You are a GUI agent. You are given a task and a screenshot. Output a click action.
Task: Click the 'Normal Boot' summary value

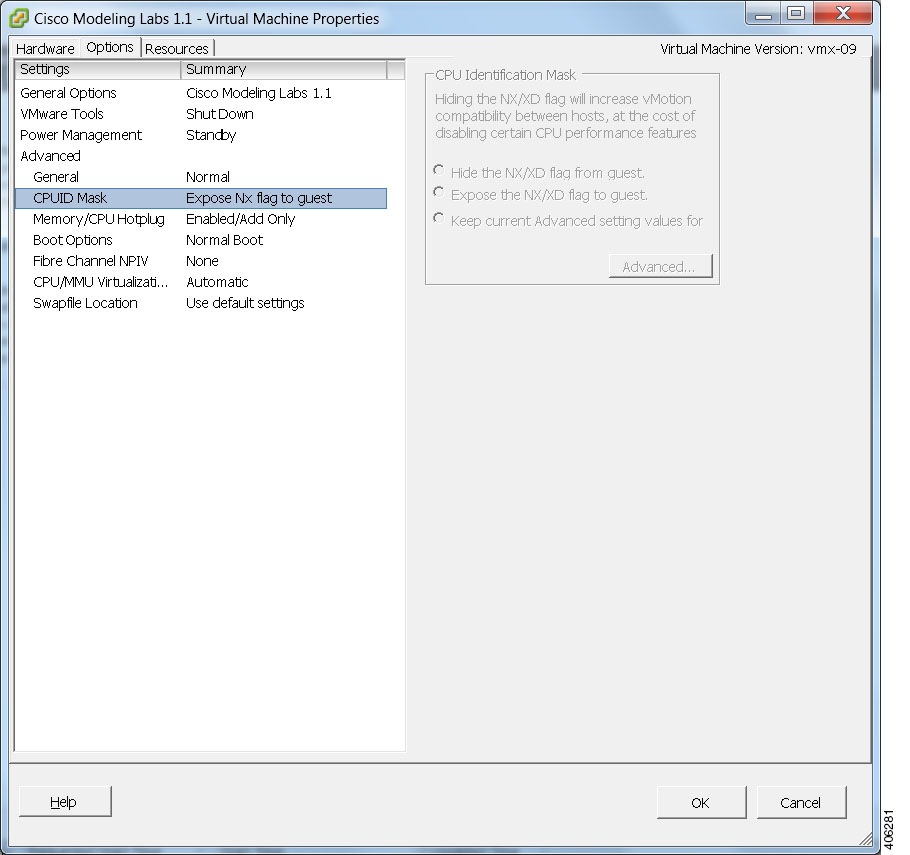click(x=225, y=240)
